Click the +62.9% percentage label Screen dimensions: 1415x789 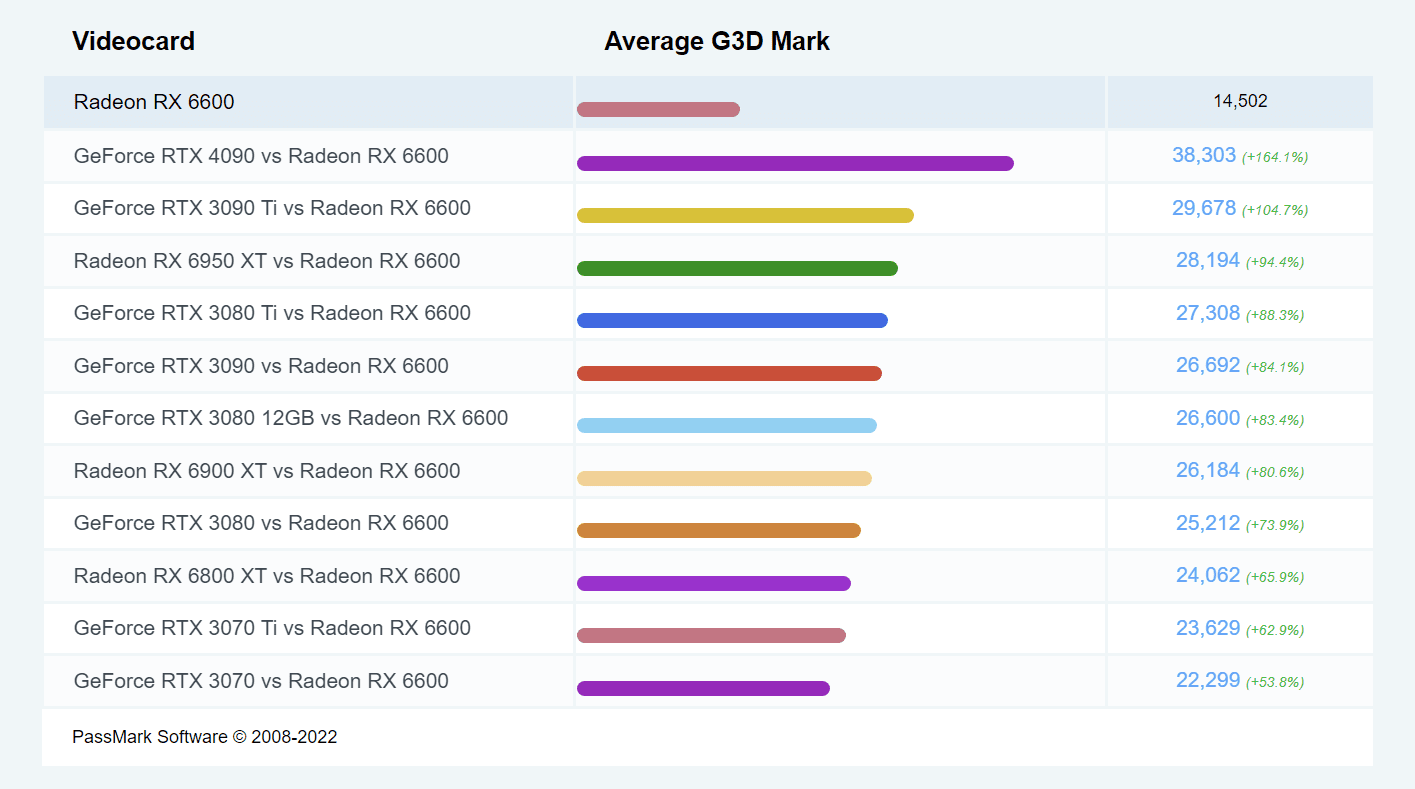pyautogui.click(x=1275, y=630)
